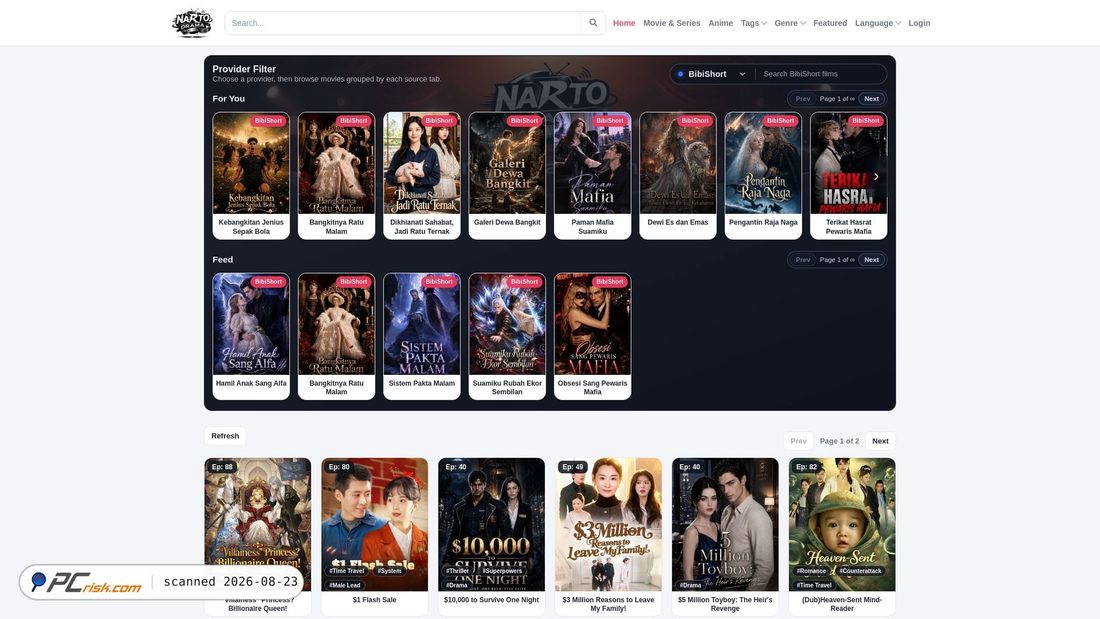Open Paman Mafia Suamiku card
This screenshot has height=619, width=1100.
pyautogui.click(x=593, y=175)
